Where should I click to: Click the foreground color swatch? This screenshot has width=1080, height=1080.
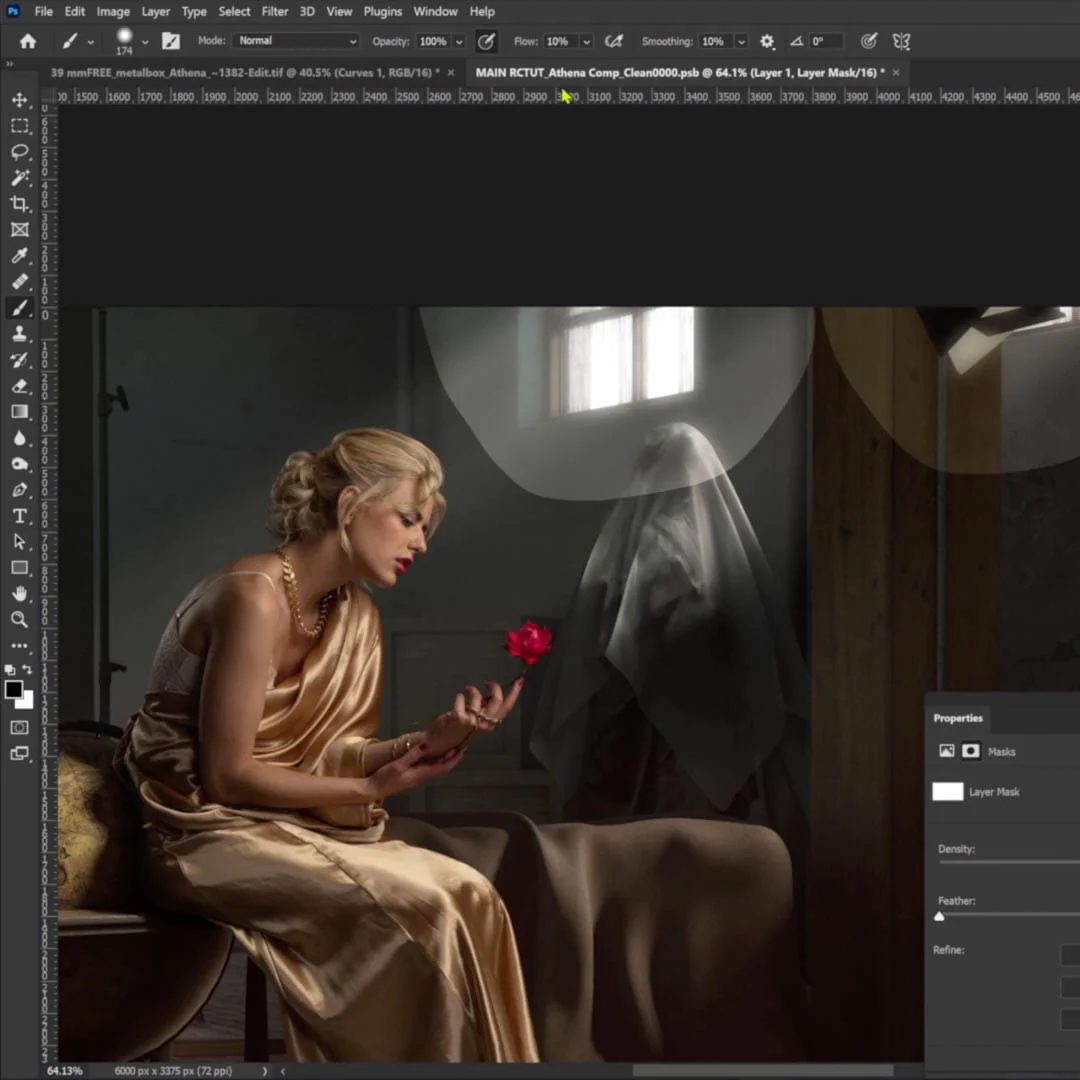(14, 690)
